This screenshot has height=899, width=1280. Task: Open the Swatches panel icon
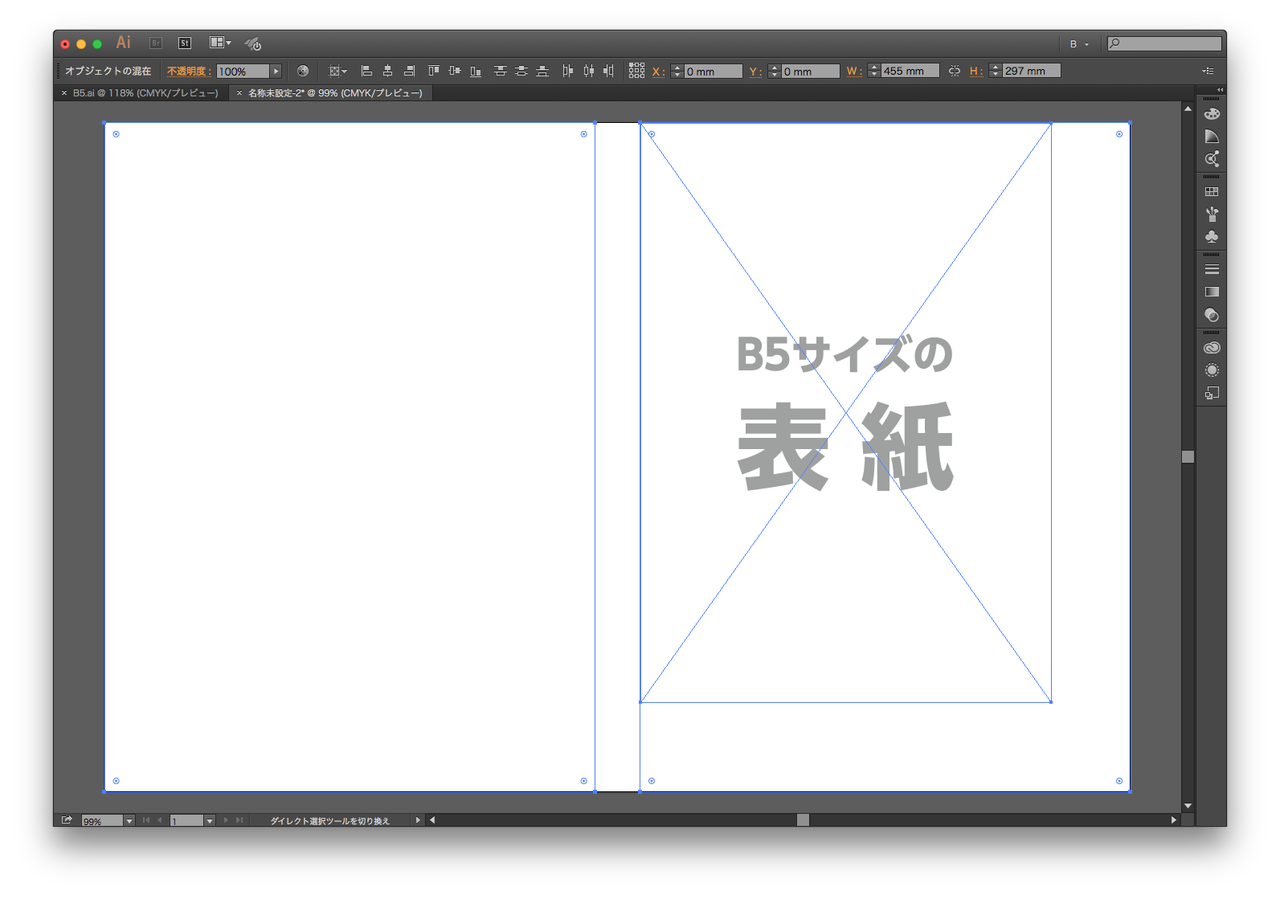point(1211,190)
